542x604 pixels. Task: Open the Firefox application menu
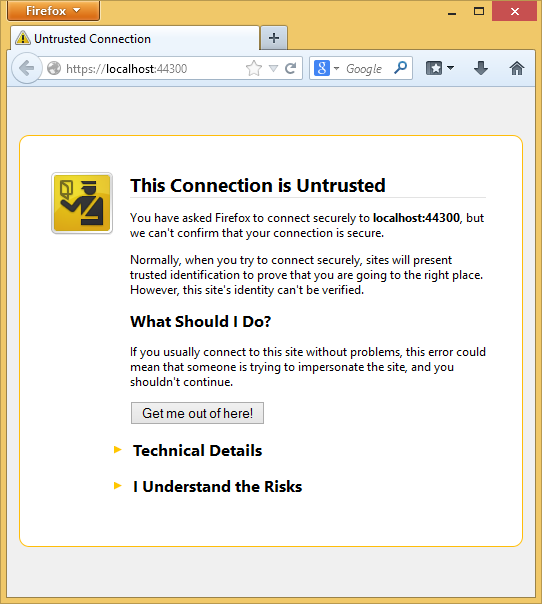coord(53,11)
